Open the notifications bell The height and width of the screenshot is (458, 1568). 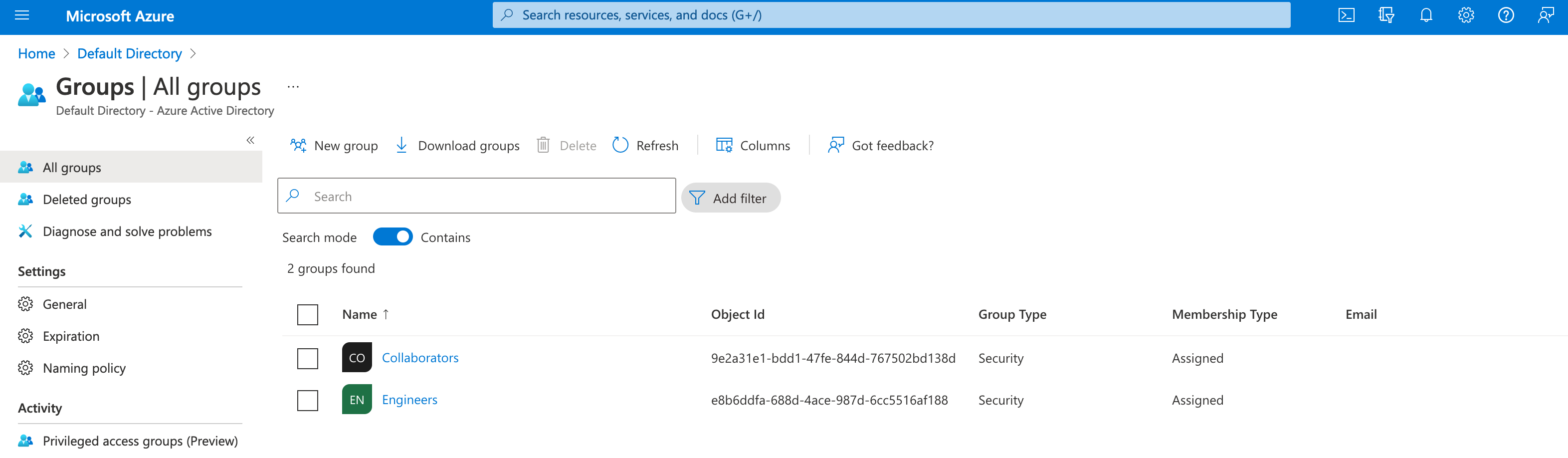tap(1425, 15)
